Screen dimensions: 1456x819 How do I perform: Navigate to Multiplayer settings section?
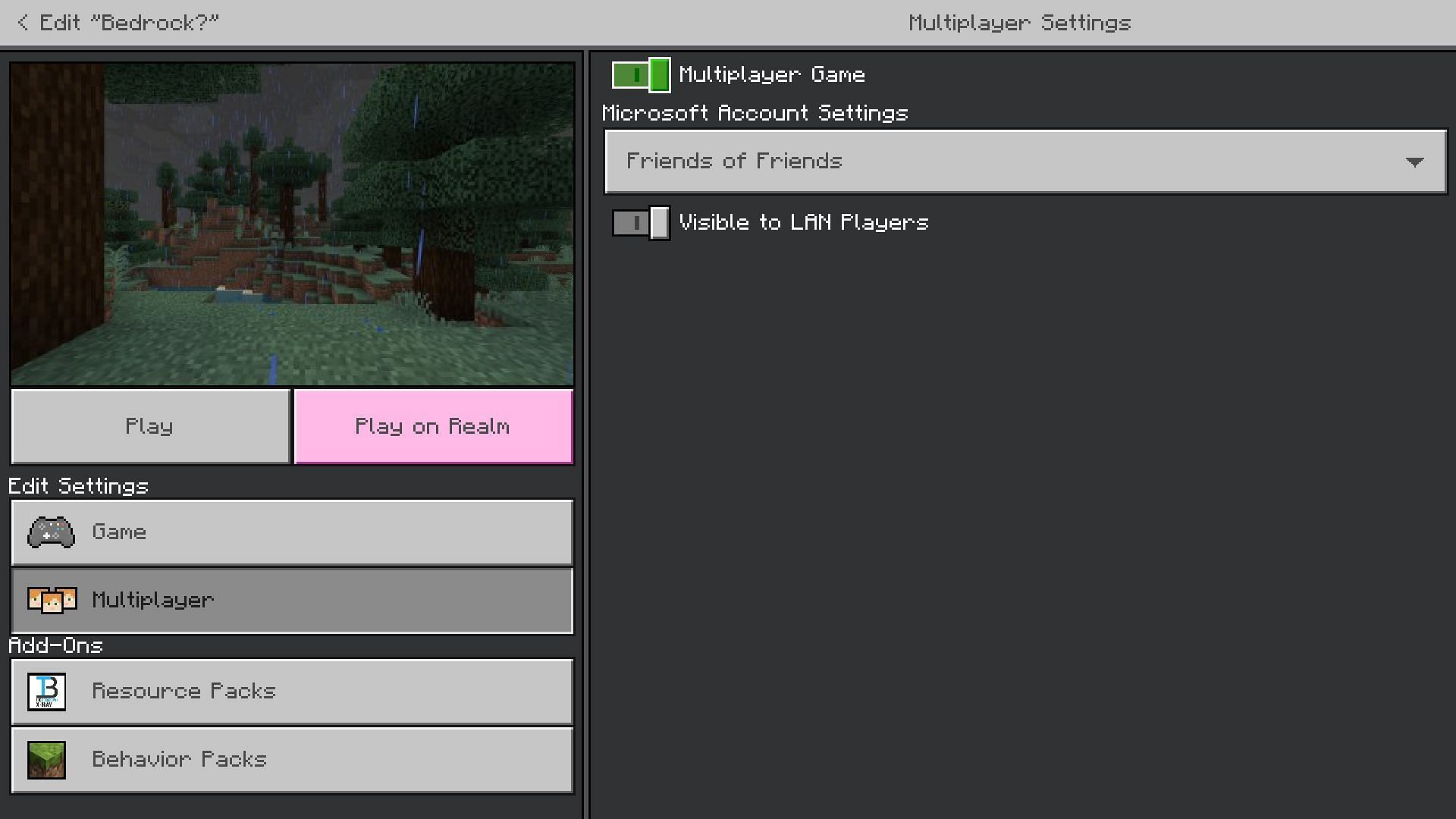(x=291, y=599)
